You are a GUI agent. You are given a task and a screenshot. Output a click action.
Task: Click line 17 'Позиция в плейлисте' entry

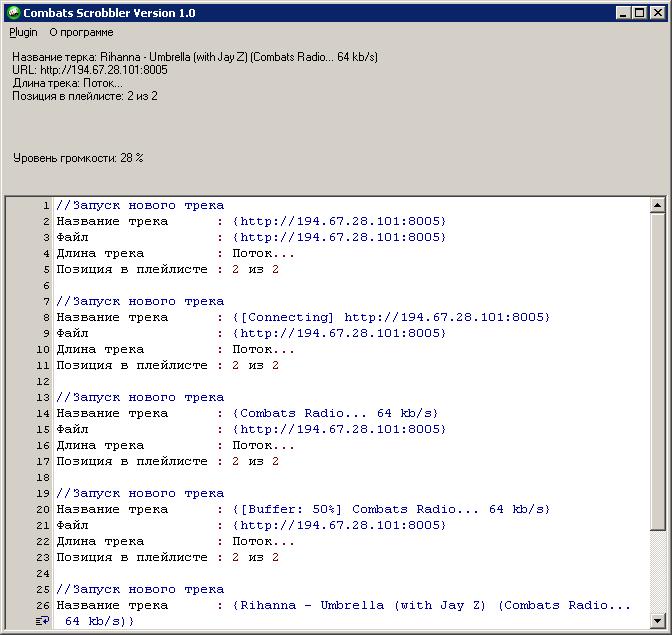(x=168, y=461)
